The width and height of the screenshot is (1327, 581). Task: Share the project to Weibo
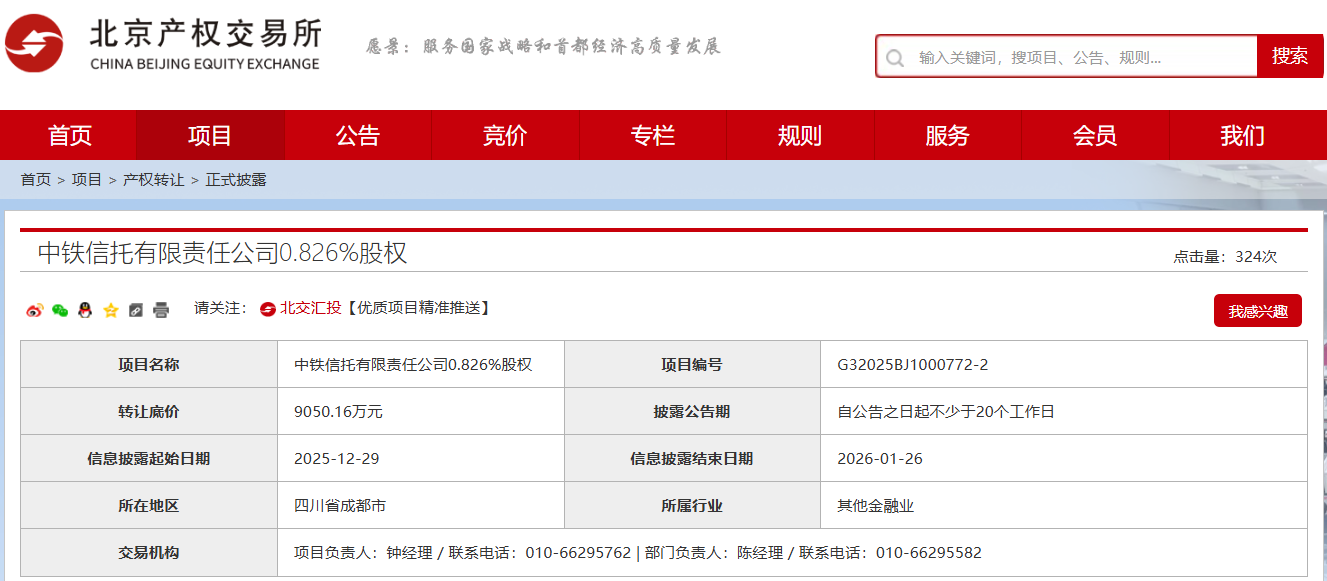coord(35,310)
